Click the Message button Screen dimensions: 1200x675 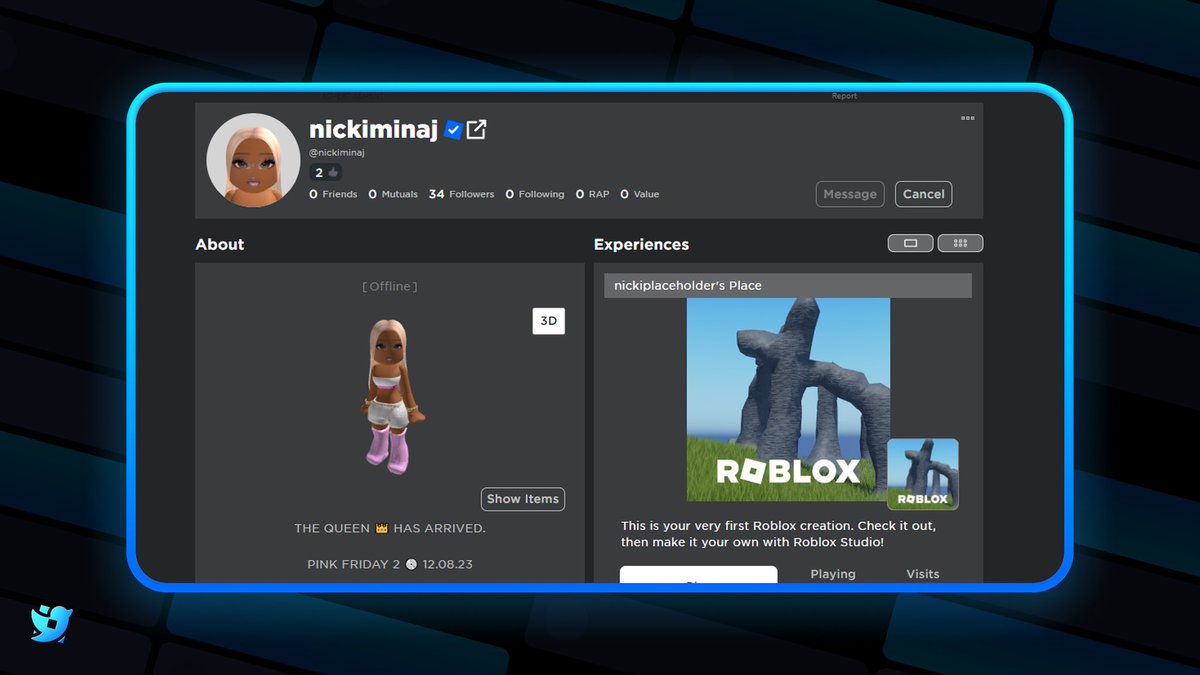[x=850, y=194]
